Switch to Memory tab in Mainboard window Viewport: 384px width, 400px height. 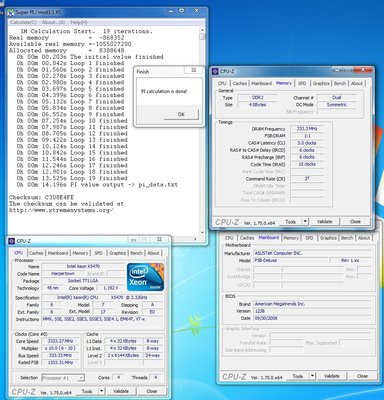291,238
